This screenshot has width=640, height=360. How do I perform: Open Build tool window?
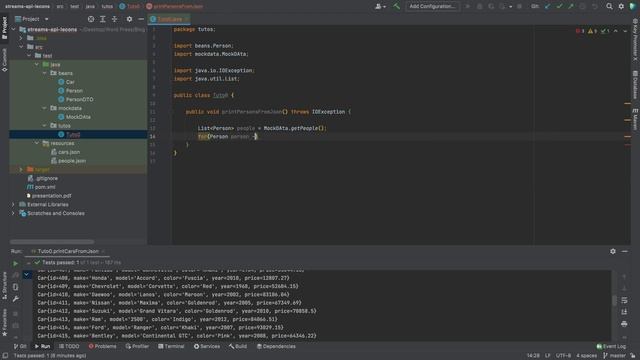(238, 346)
